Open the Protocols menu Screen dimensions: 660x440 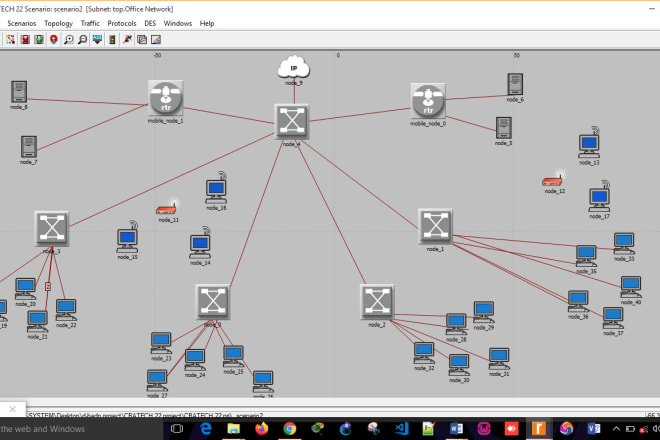[x=122, y=24]
